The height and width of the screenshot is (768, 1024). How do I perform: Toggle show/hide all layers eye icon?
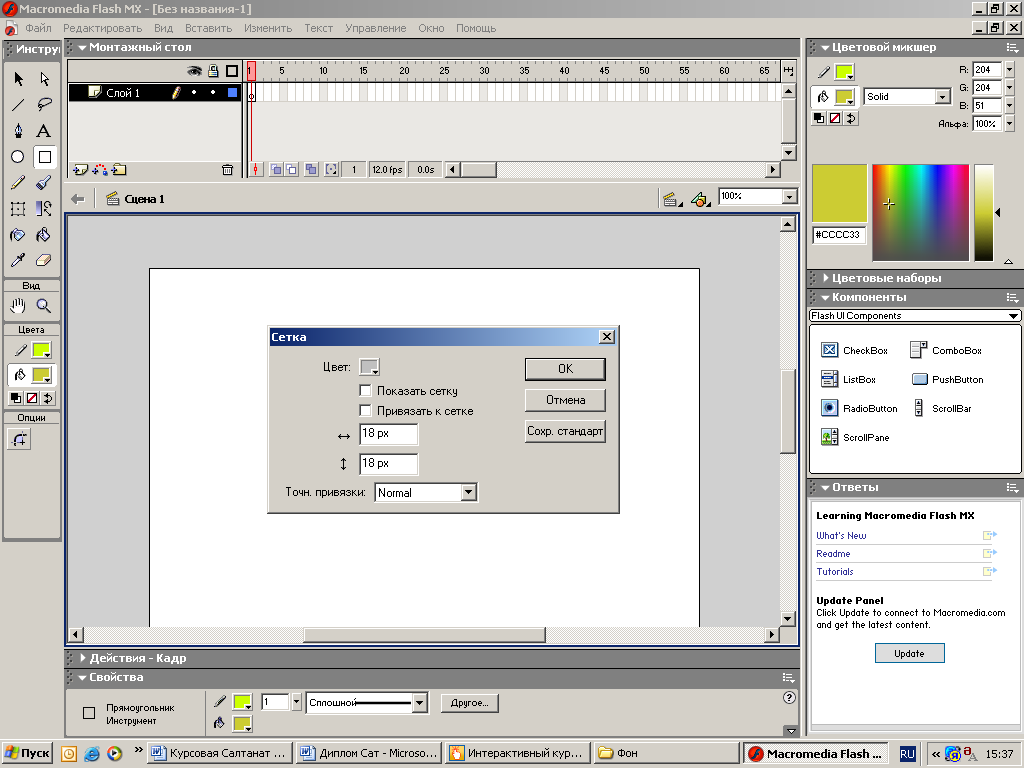pyautogui.click(x=195, y=71)
